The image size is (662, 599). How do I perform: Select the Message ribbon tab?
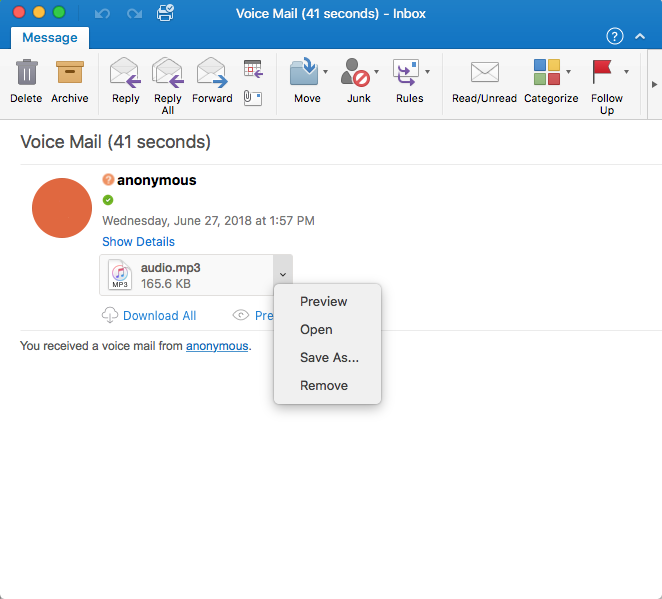pyautogui.click(x=50, y=38)
